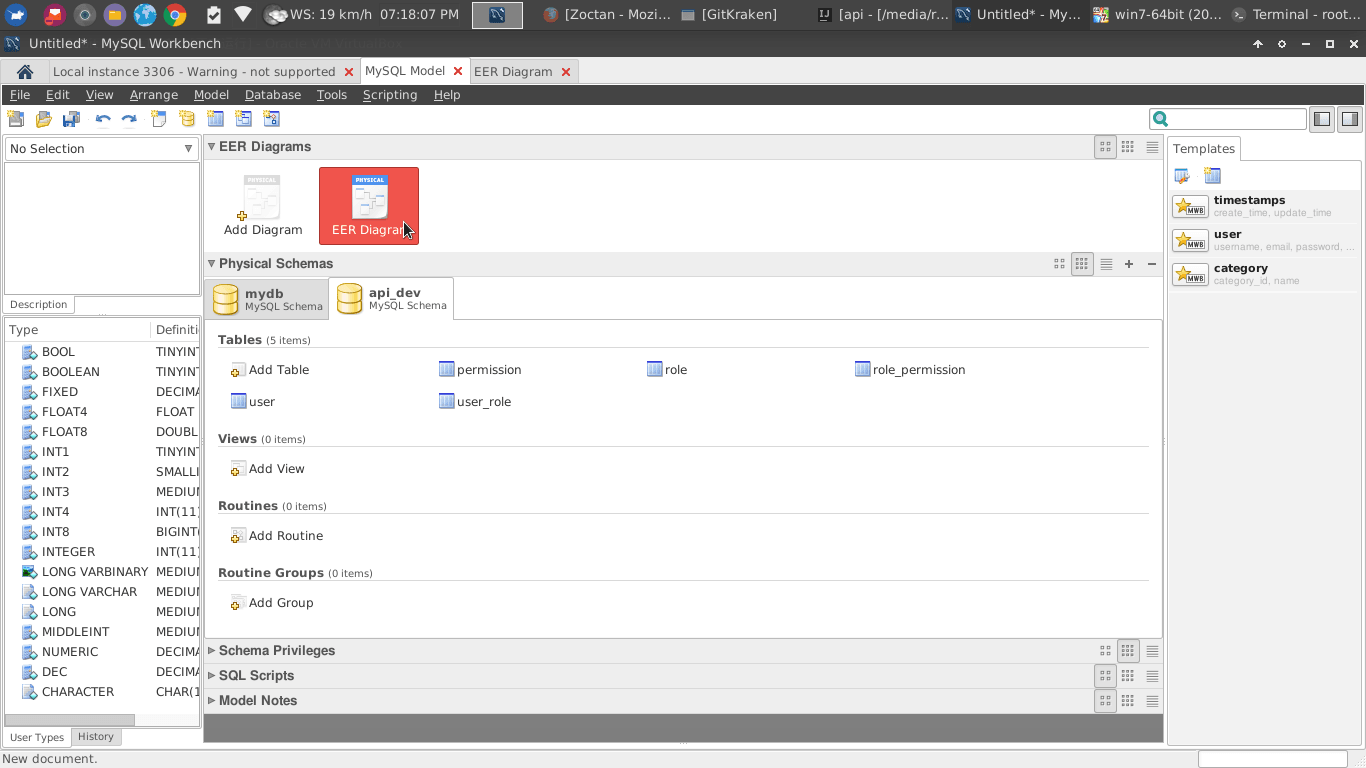This screenshot has height=768, width=1366.
Task: Switch to the mydb schema tab
Action: 267,299
